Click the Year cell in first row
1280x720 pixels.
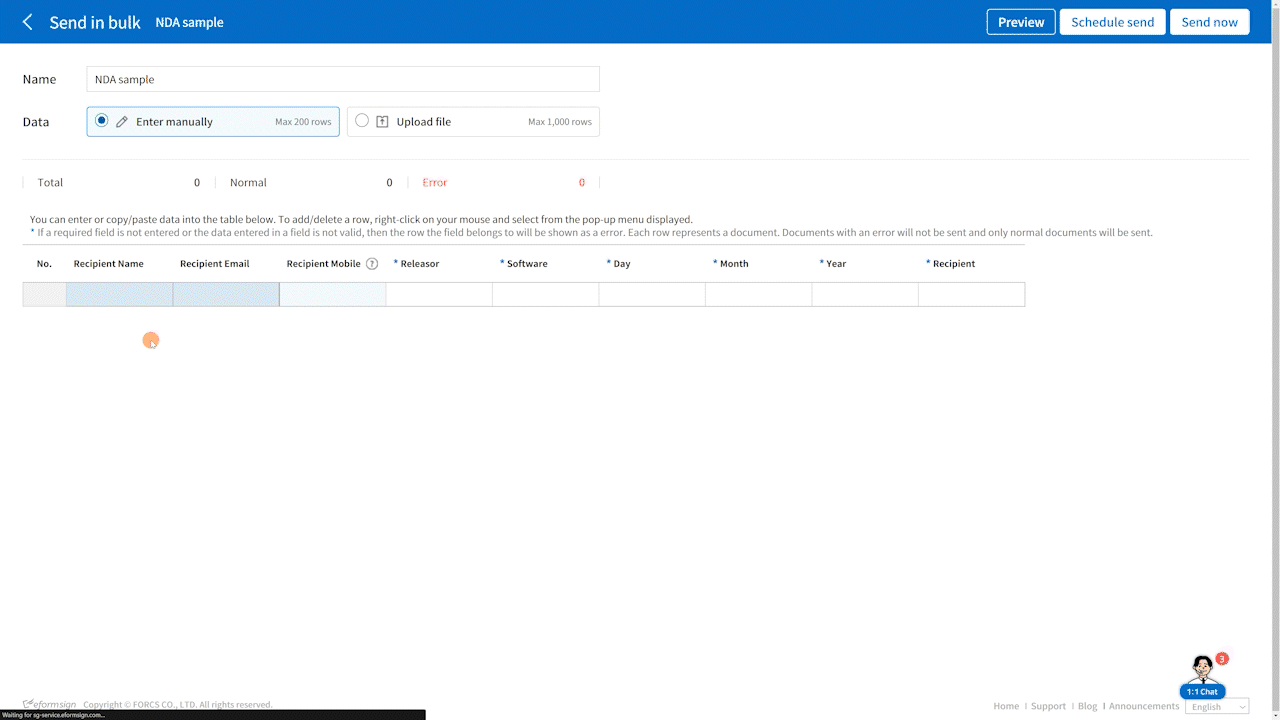coord(865,294)
